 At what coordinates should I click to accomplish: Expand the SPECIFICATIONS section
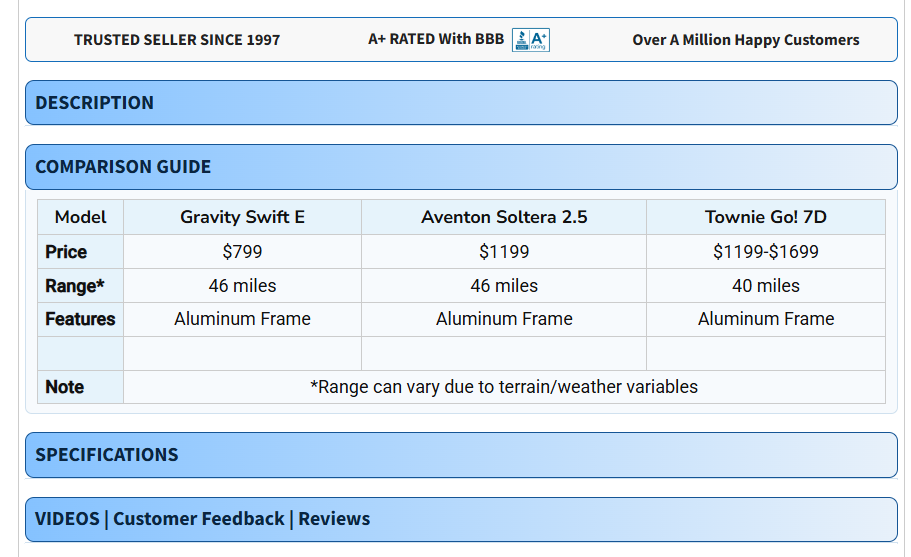pos(461,455)
